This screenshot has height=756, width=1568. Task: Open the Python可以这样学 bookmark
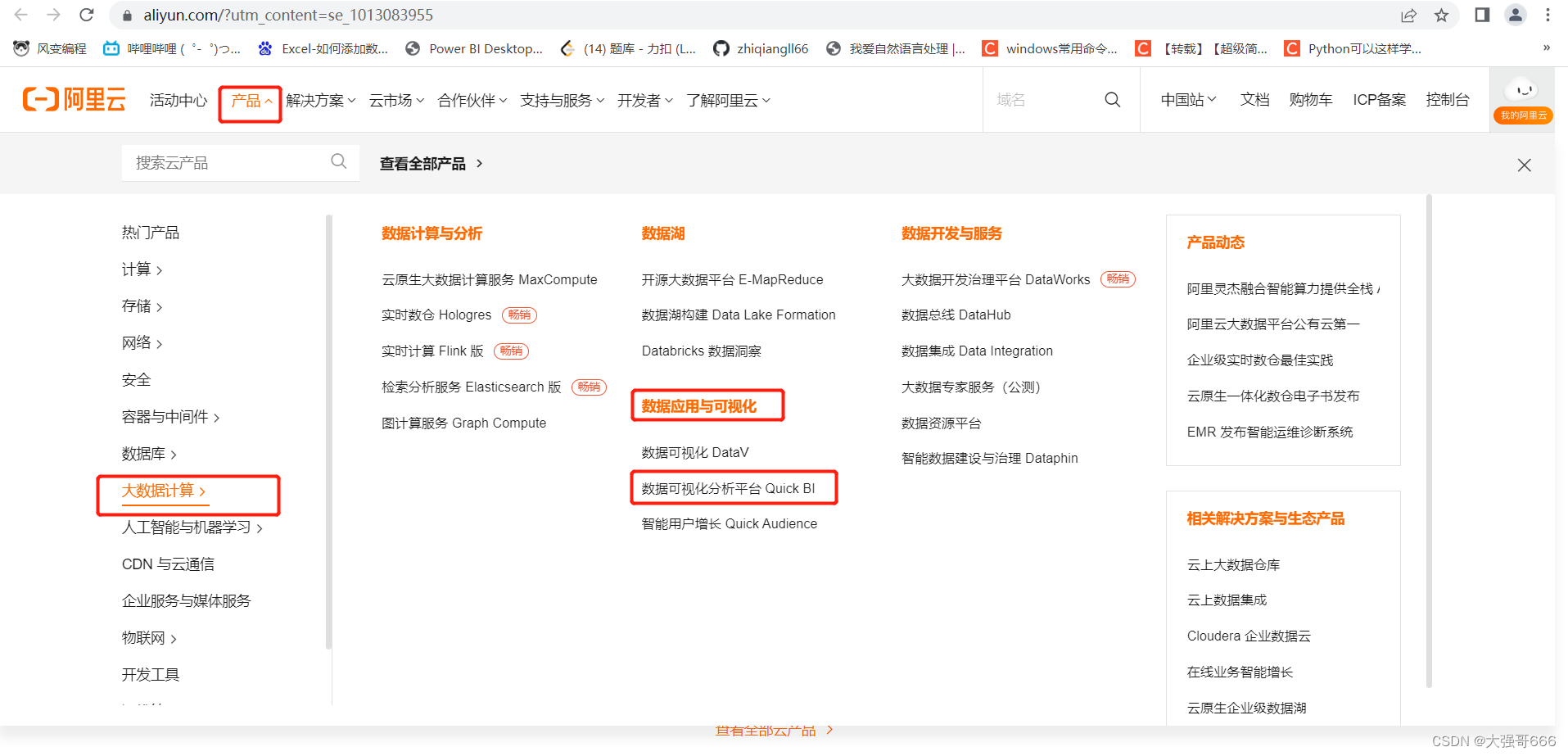tap(1353, 48)
